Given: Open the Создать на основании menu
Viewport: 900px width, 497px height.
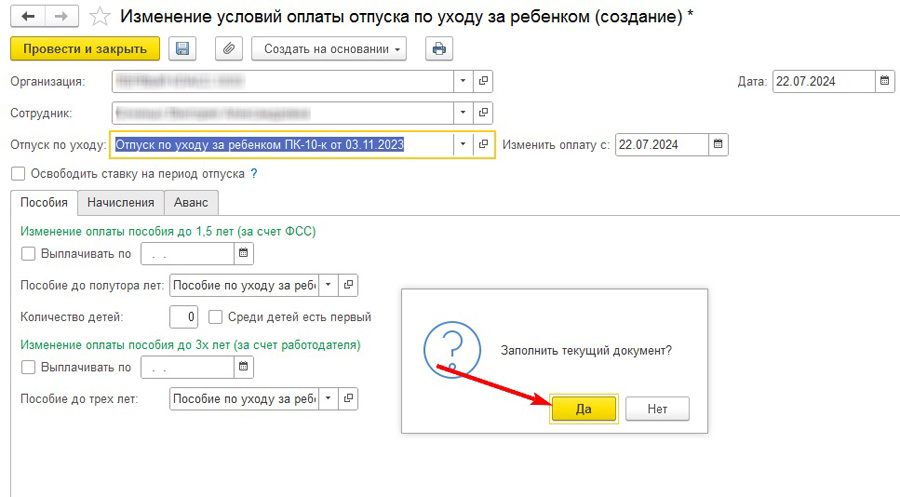Looking at the screenshot, I should (x=329, y=49).
